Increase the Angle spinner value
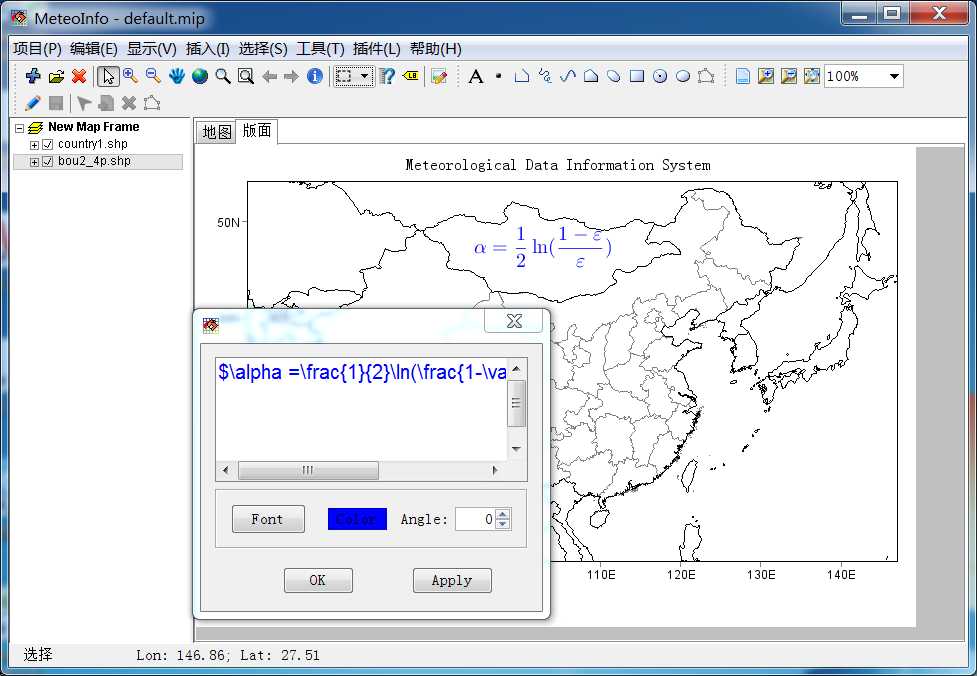The height and width of the screenshot is (676, 977). pyautogui.click(x=504, y=514)
